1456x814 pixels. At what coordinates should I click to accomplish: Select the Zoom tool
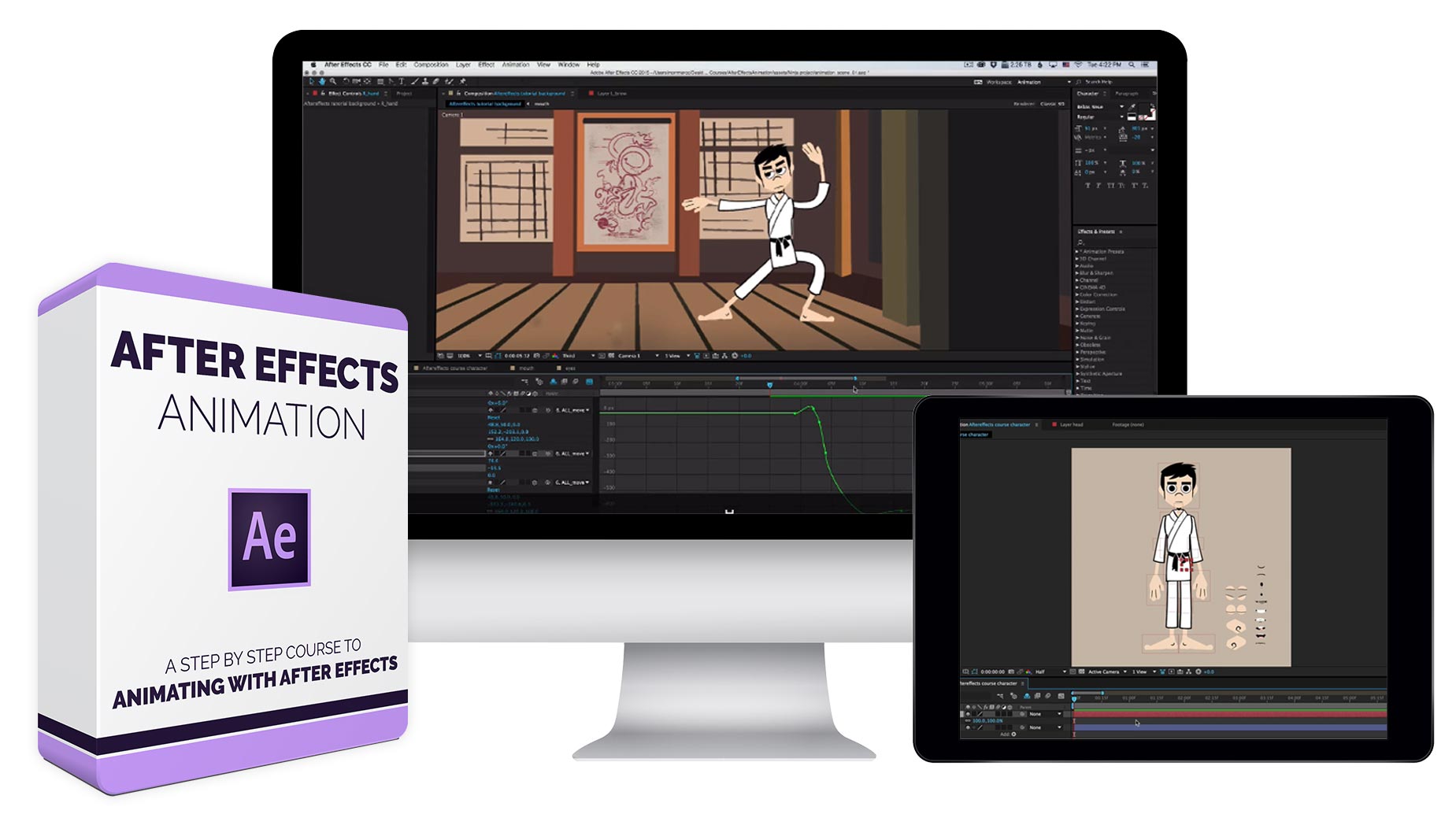pyautogui.click(x=333, y=81)
